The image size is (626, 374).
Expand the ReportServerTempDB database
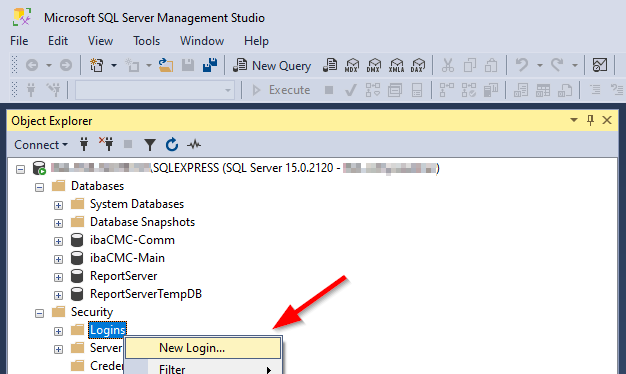pos(59,295)
